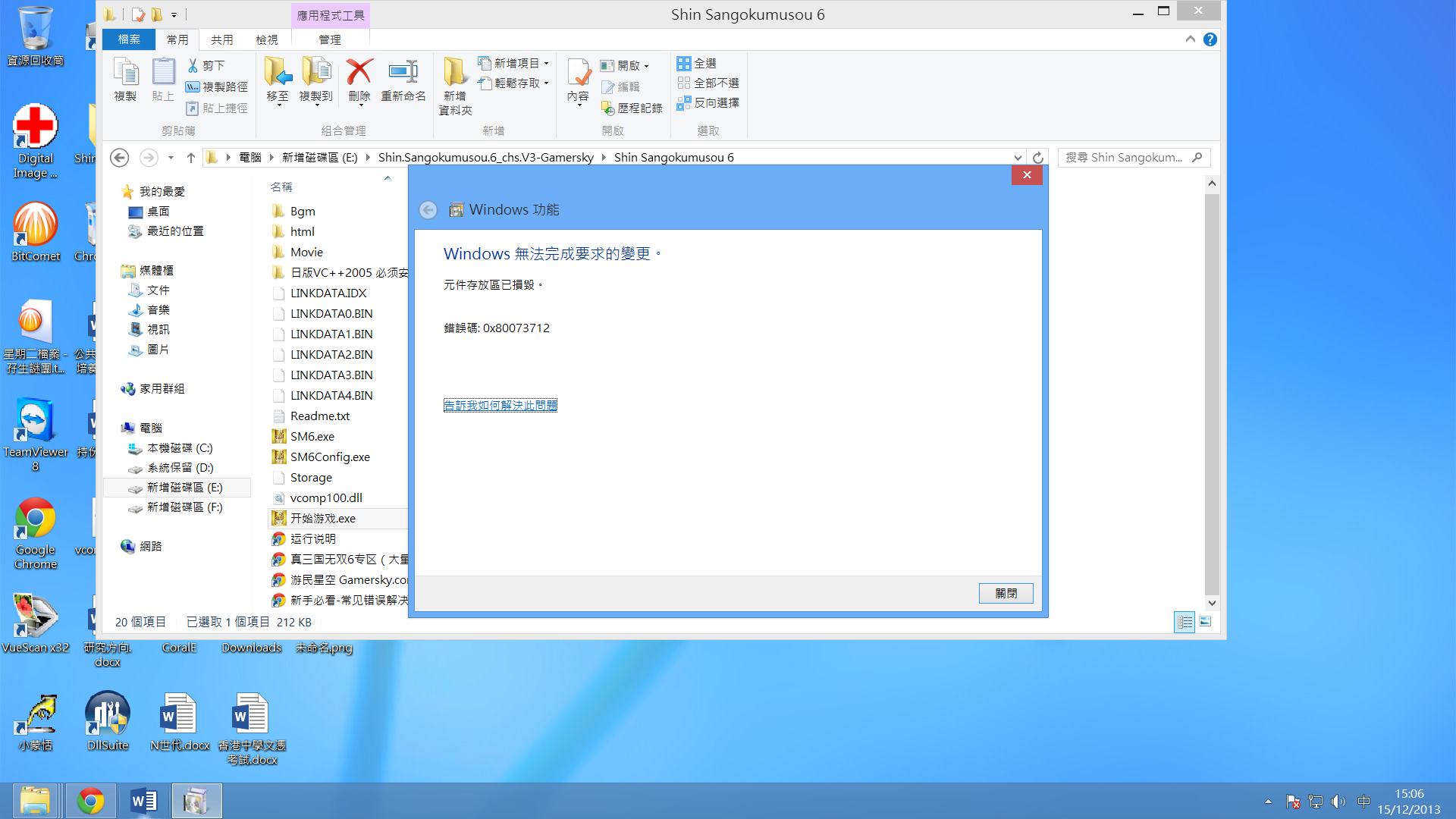The width and height of the screenshot is (1456, 819).
Task: Click the Up one level arrow
Action: coord(191,158)
